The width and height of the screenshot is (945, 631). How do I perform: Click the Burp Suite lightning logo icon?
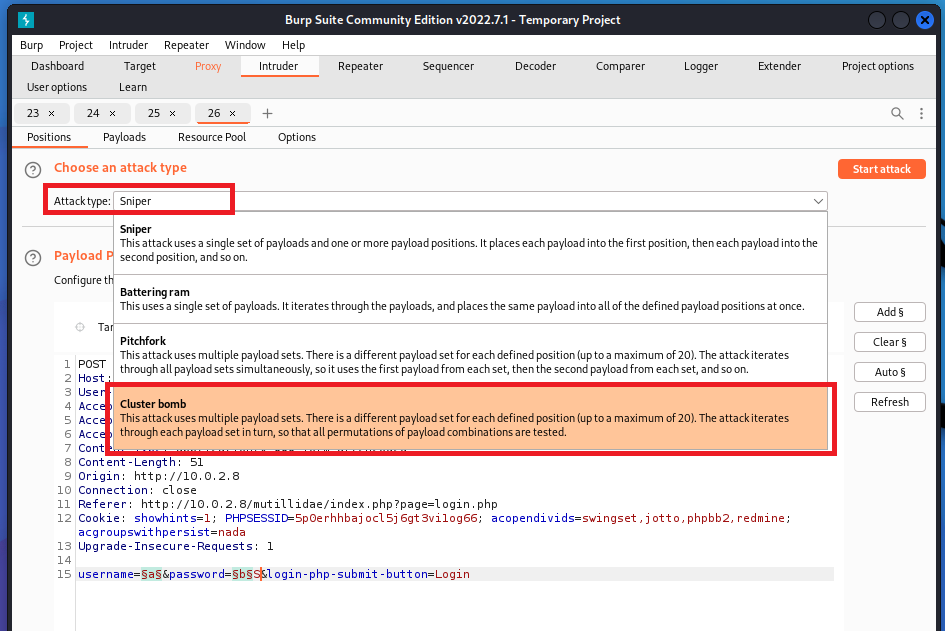26,20
